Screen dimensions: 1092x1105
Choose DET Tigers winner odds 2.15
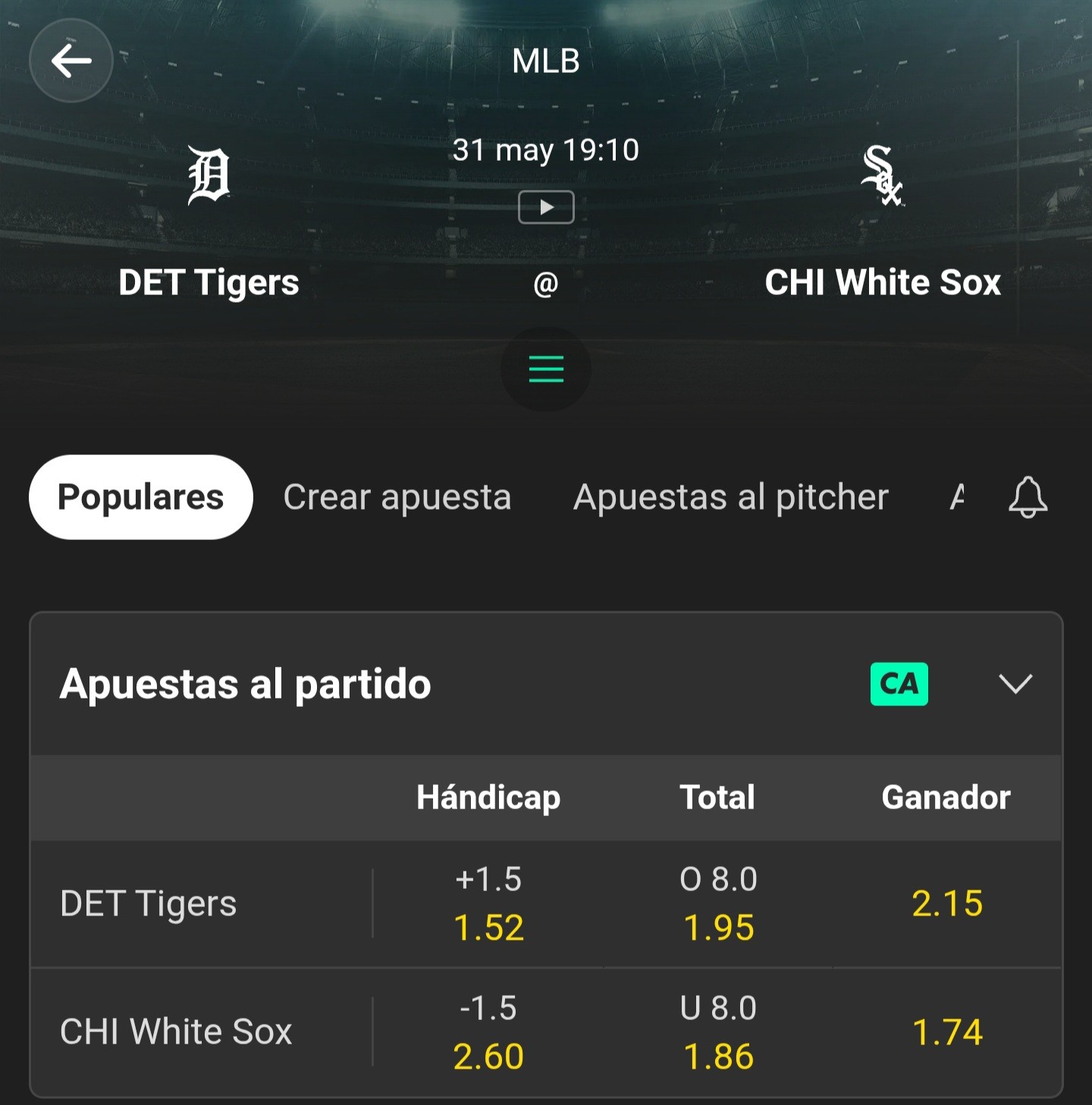(x=947, y=904)
